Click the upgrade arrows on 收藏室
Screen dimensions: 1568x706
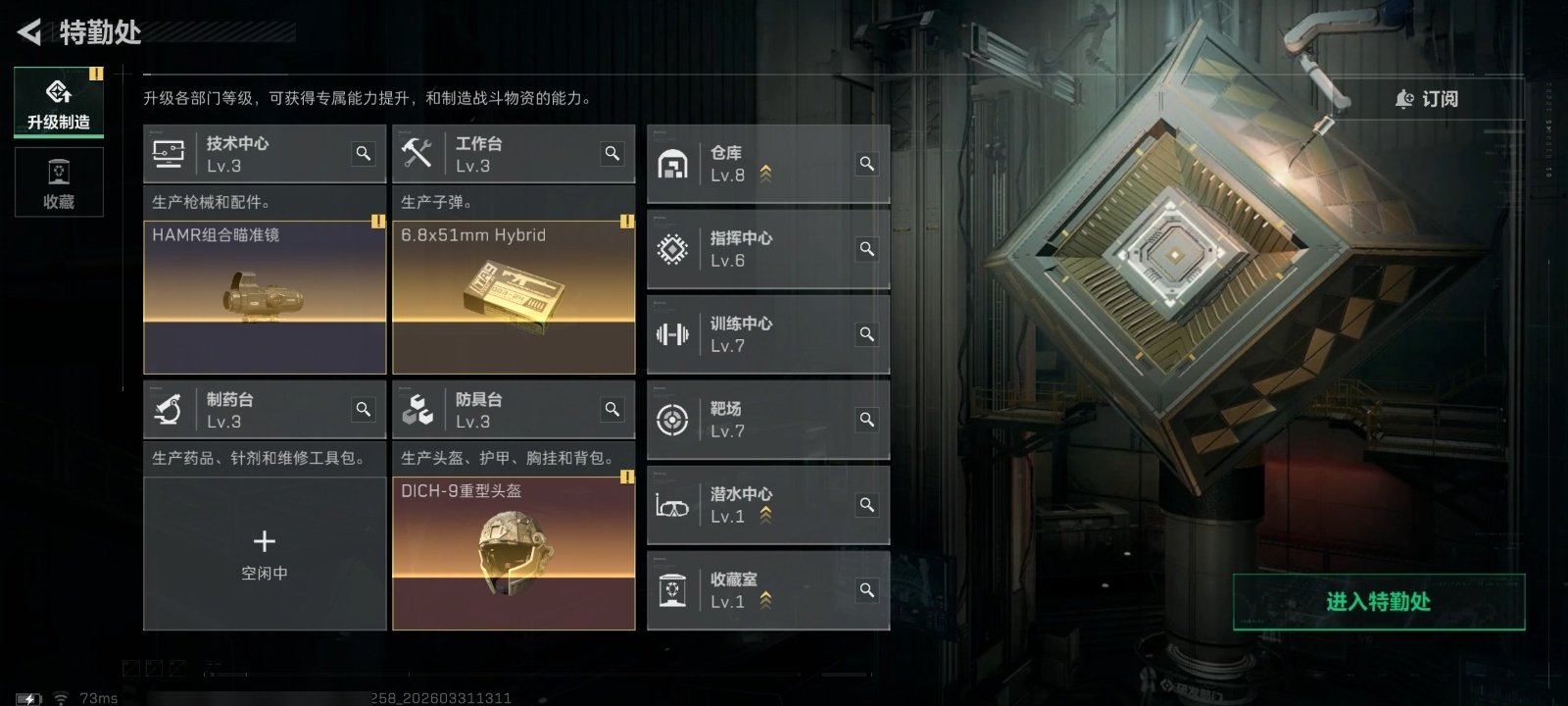pos(765,599)
